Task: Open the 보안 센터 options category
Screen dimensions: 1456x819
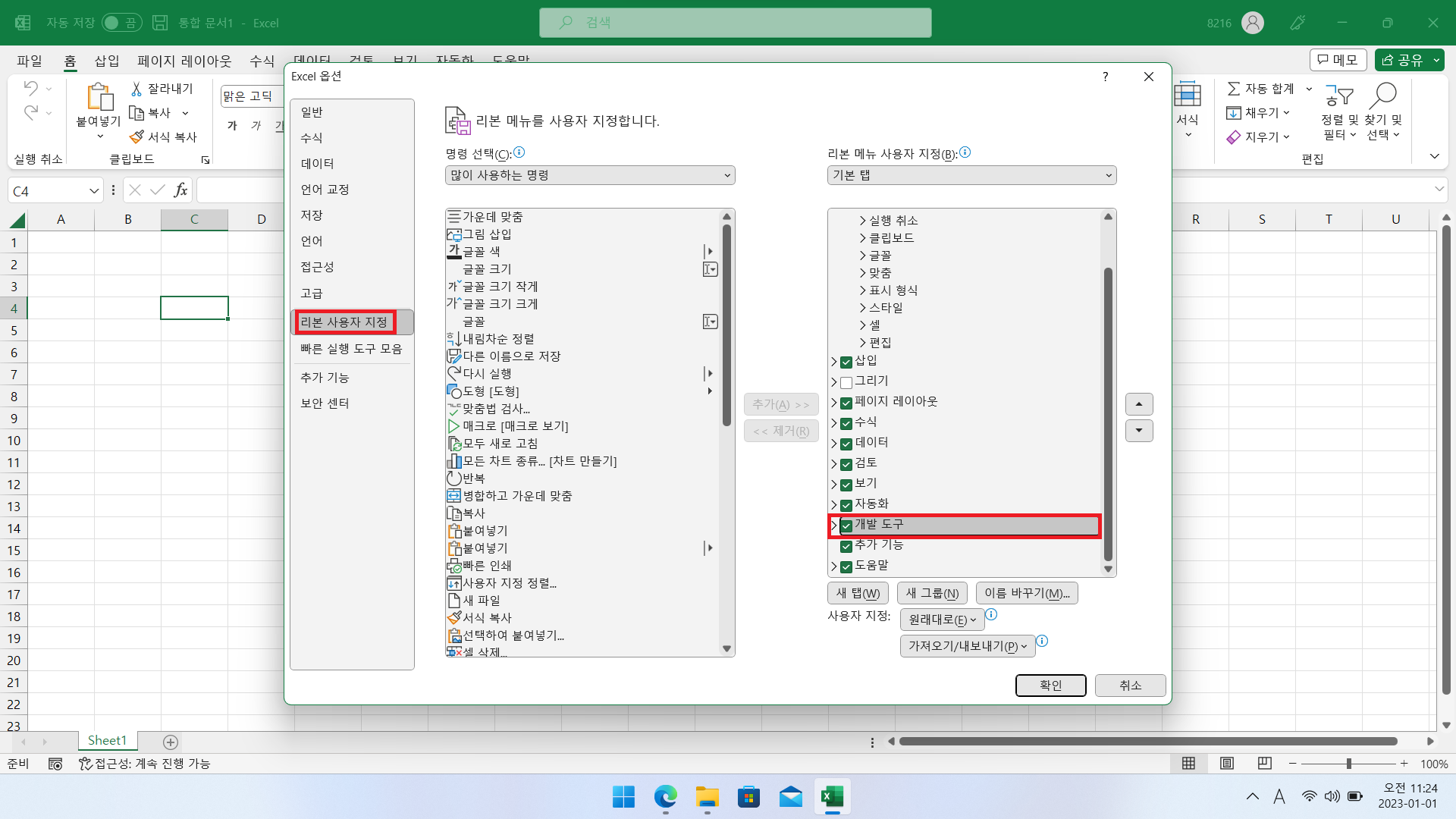Action: [x=325, y=403]
